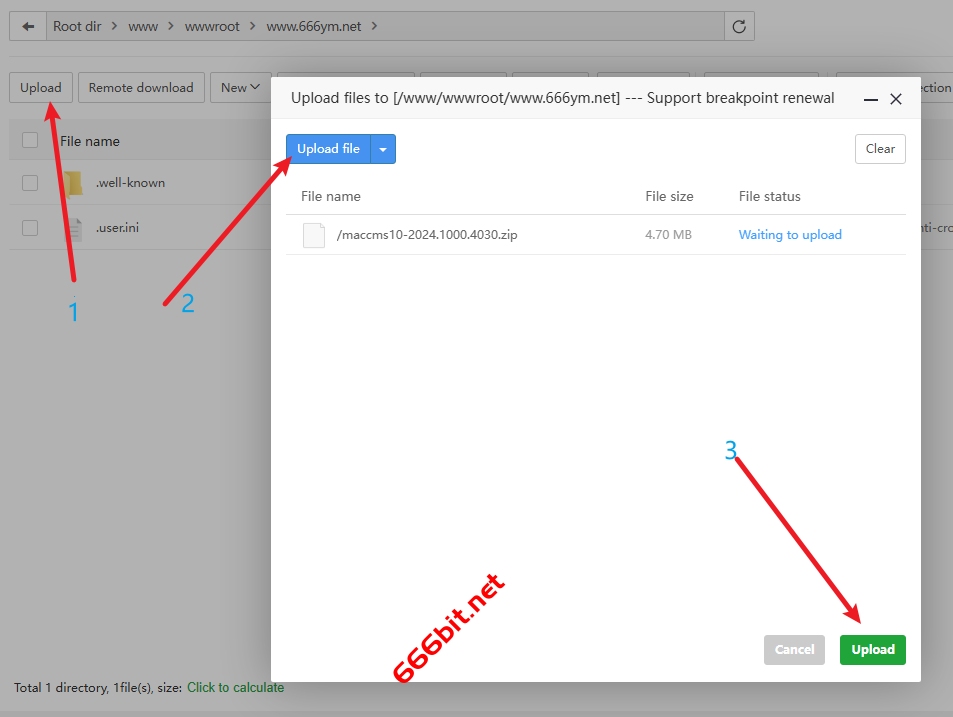This screenshot has width=953, height=717.
Task: Click the refresh directory icon
Action: tap(739, 26)
